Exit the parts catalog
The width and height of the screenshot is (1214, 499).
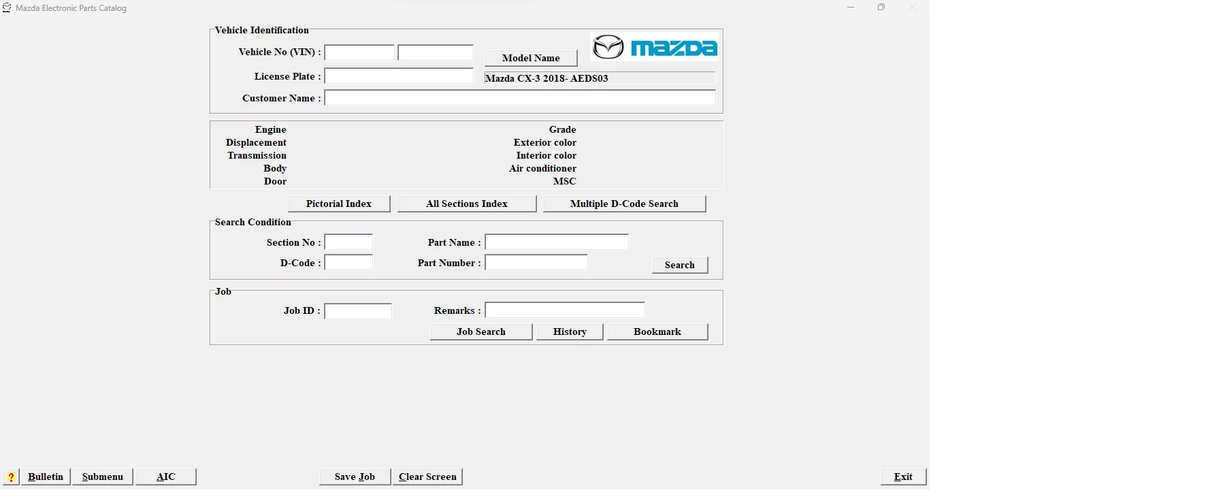(903, 477)
